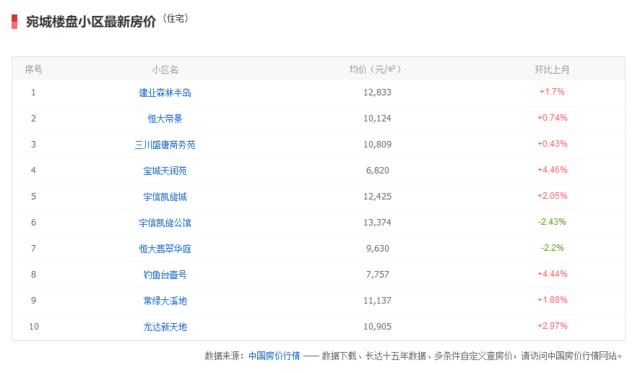Image resolution: width=640 pixels, height=373 pixels.
Task: Click the +2.97% change value
Action: (552, 326)
